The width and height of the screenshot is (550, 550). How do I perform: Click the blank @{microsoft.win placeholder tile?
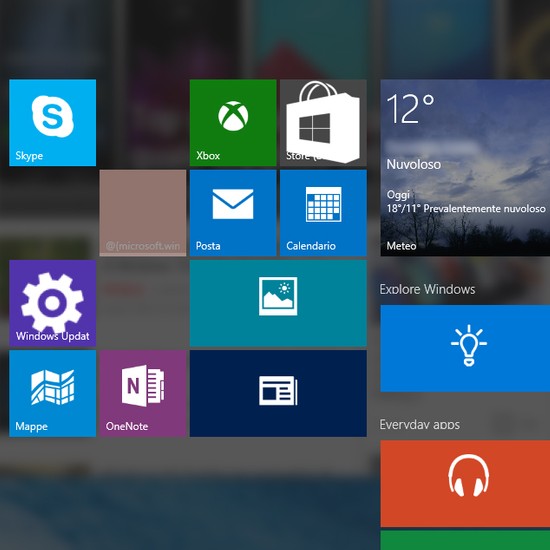[143, 213]
